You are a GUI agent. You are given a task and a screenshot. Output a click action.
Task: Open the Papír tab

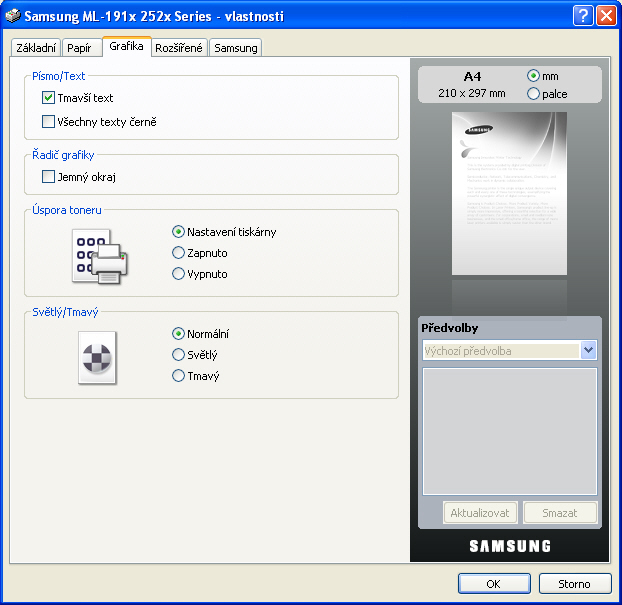click(x=79, y=48)
